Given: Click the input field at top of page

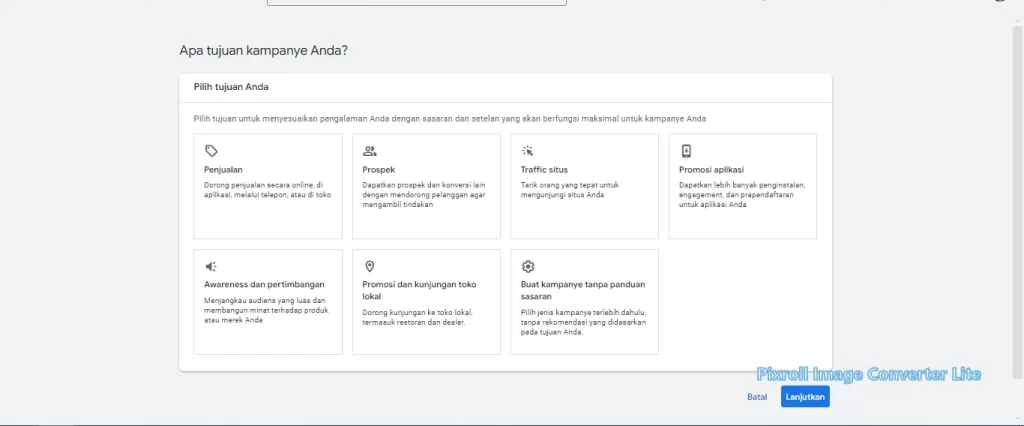Looking at the screenshot, I should (416, 2).
